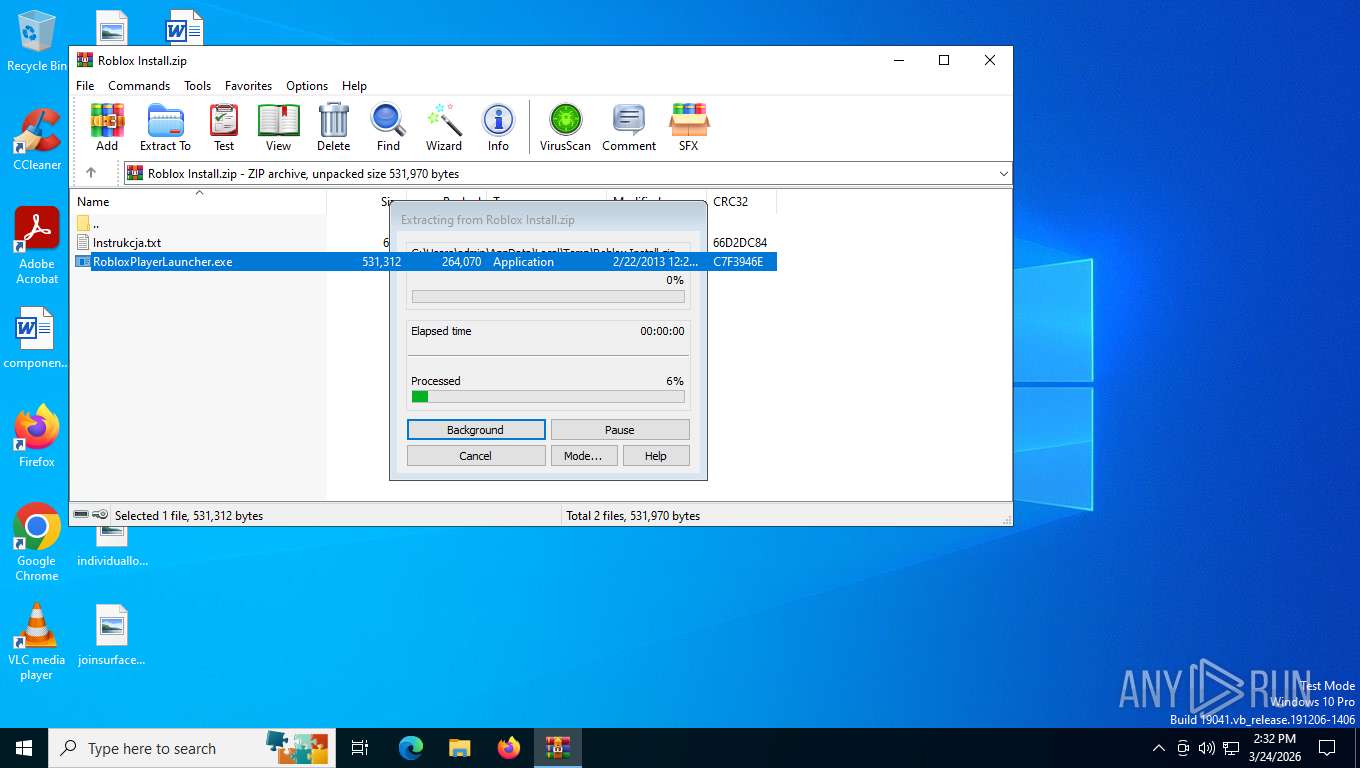Open the Help menu
Viewport: 1360px width, 768px height.
(x=354, y=86)
